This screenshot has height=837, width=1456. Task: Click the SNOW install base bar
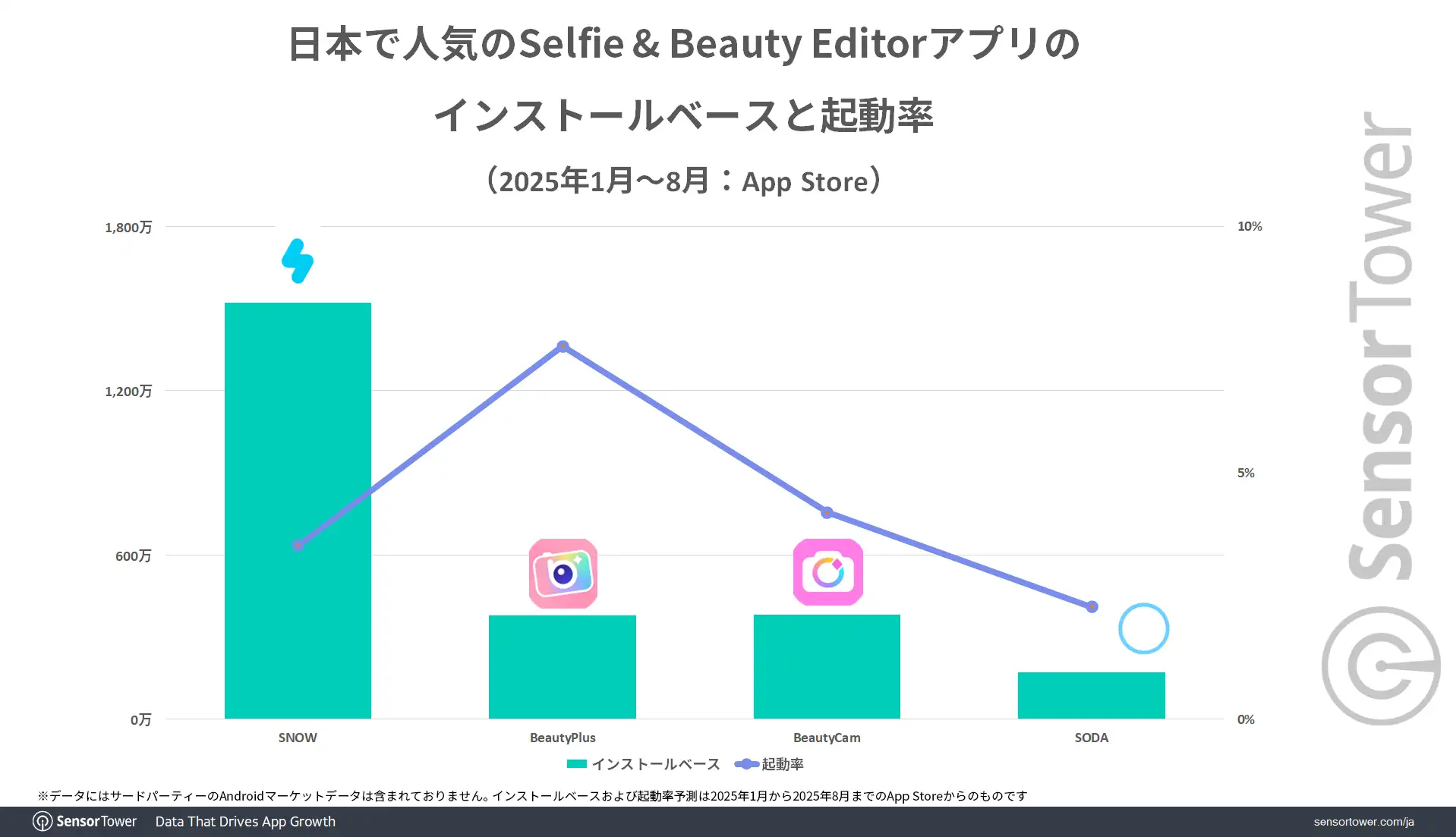click(298, 511)
